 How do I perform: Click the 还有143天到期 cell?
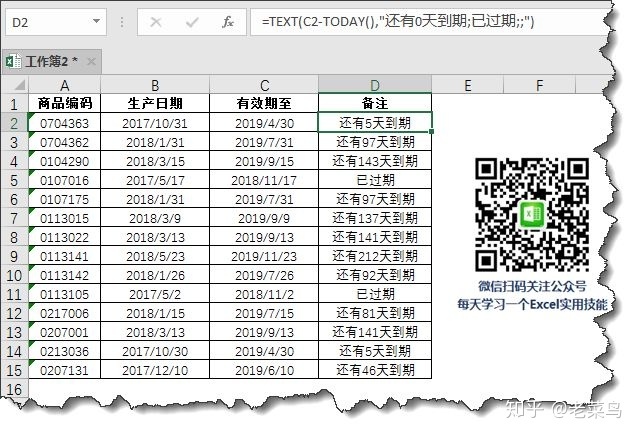(x=375, y=161)
